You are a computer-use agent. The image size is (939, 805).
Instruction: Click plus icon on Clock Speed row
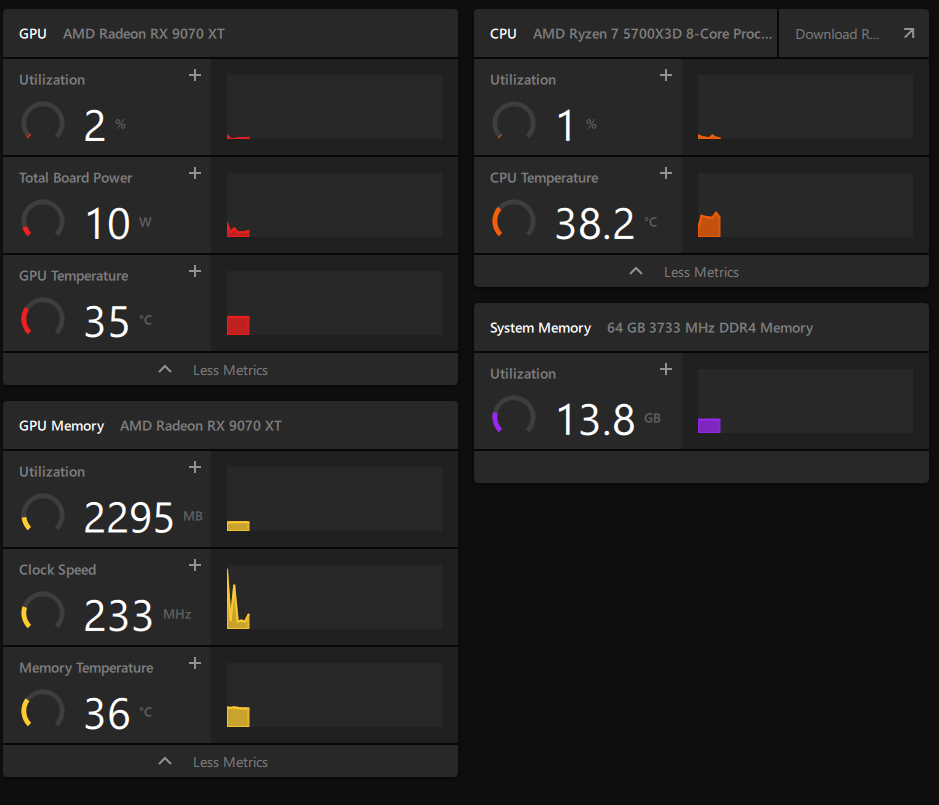click(195, 565)
